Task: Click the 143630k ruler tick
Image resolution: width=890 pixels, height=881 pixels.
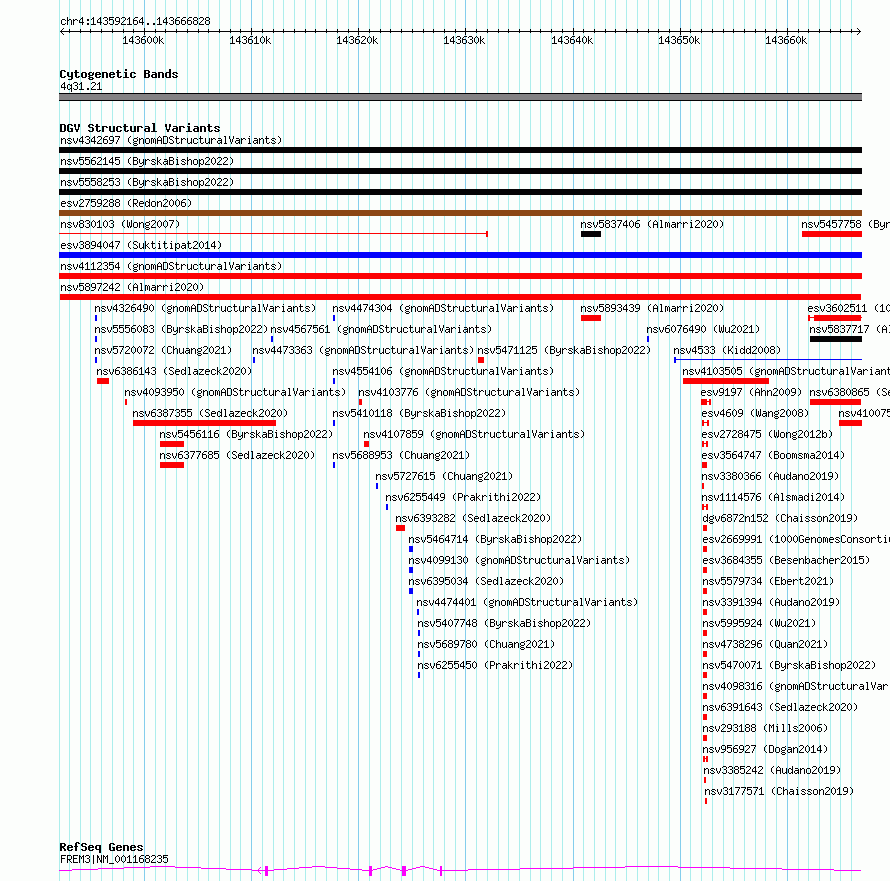Action: click(x=464, y=40)
